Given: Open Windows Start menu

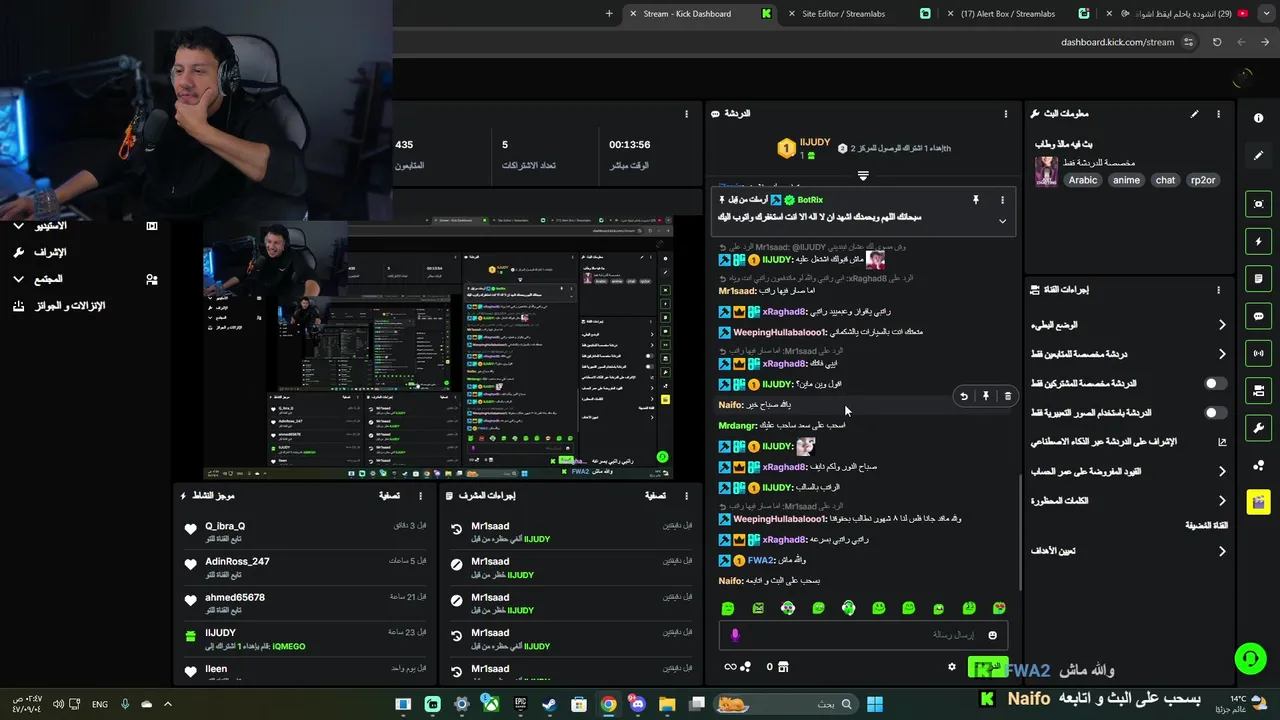Looking at the screenshot, I should [875, 704].
